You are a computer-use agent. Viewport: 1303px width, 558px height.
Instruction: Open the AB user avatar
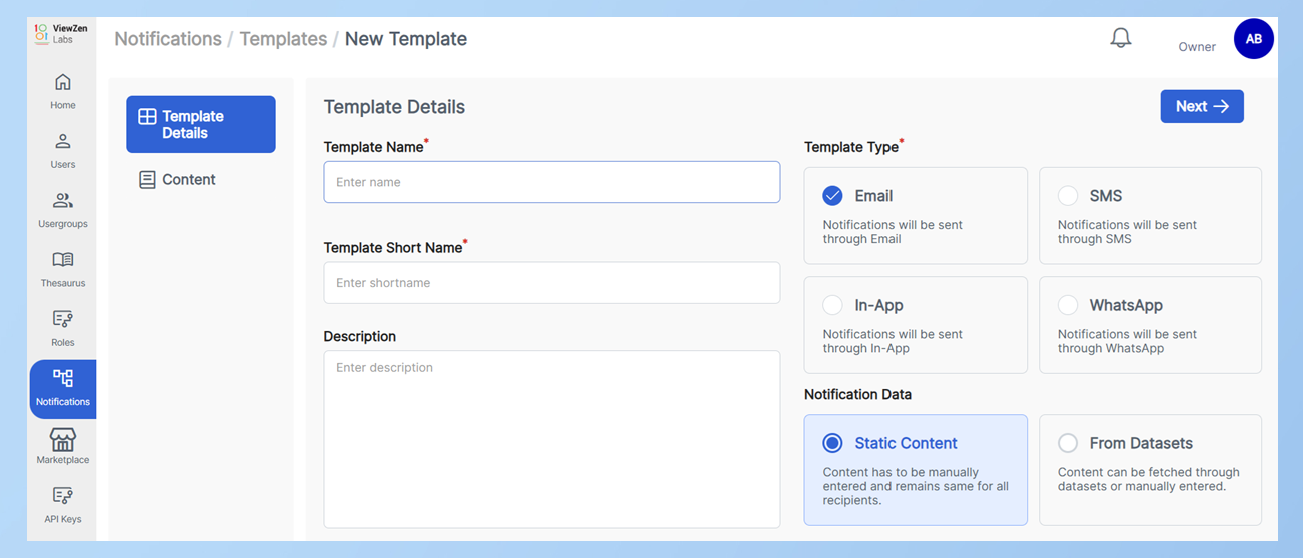(1253, 39)
